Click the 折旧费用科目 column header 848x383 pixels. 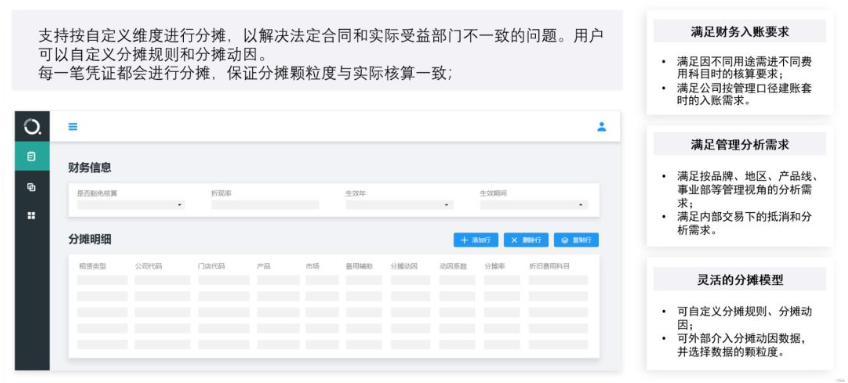(x=549, y=266)
